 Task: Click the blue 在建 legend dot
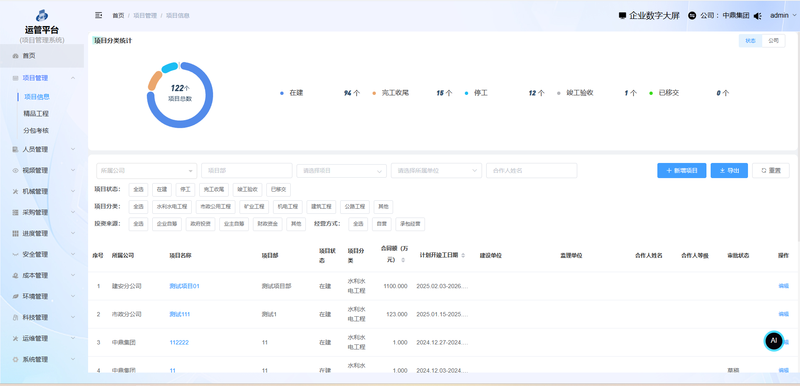[282, 93]
